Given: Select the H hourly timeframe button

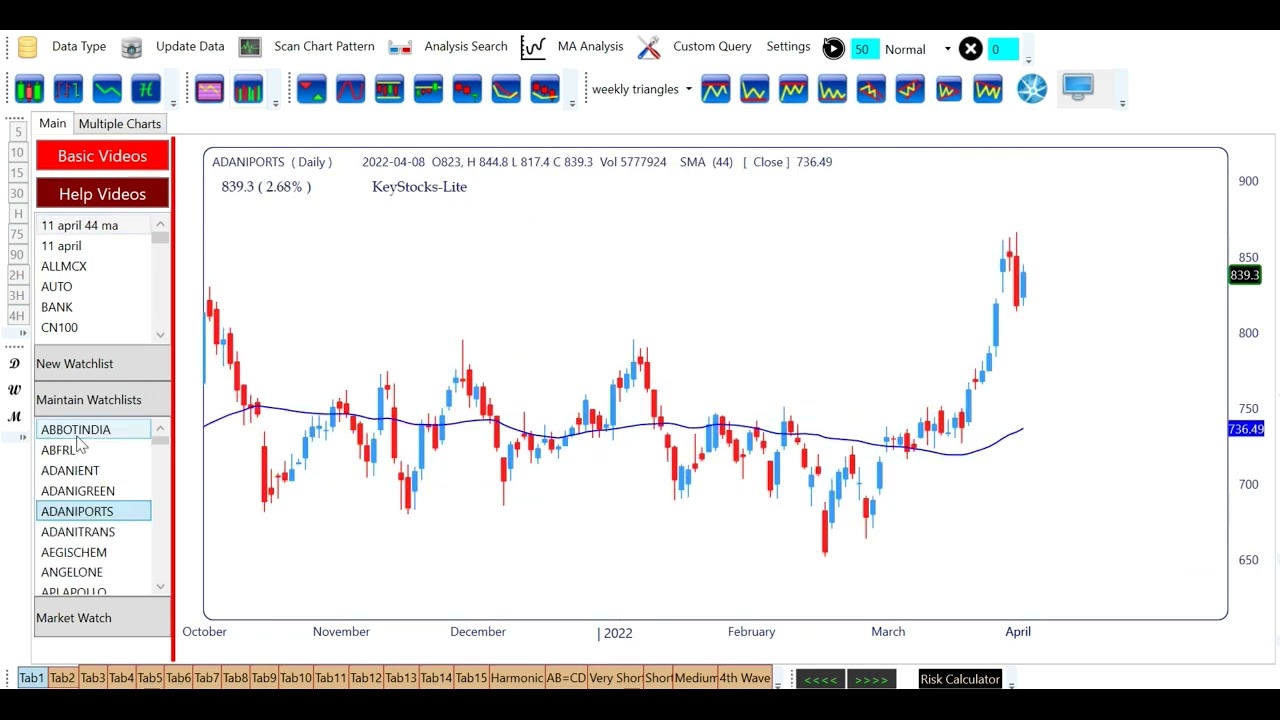Looking at the screenshot, I should tap(18, 214).
